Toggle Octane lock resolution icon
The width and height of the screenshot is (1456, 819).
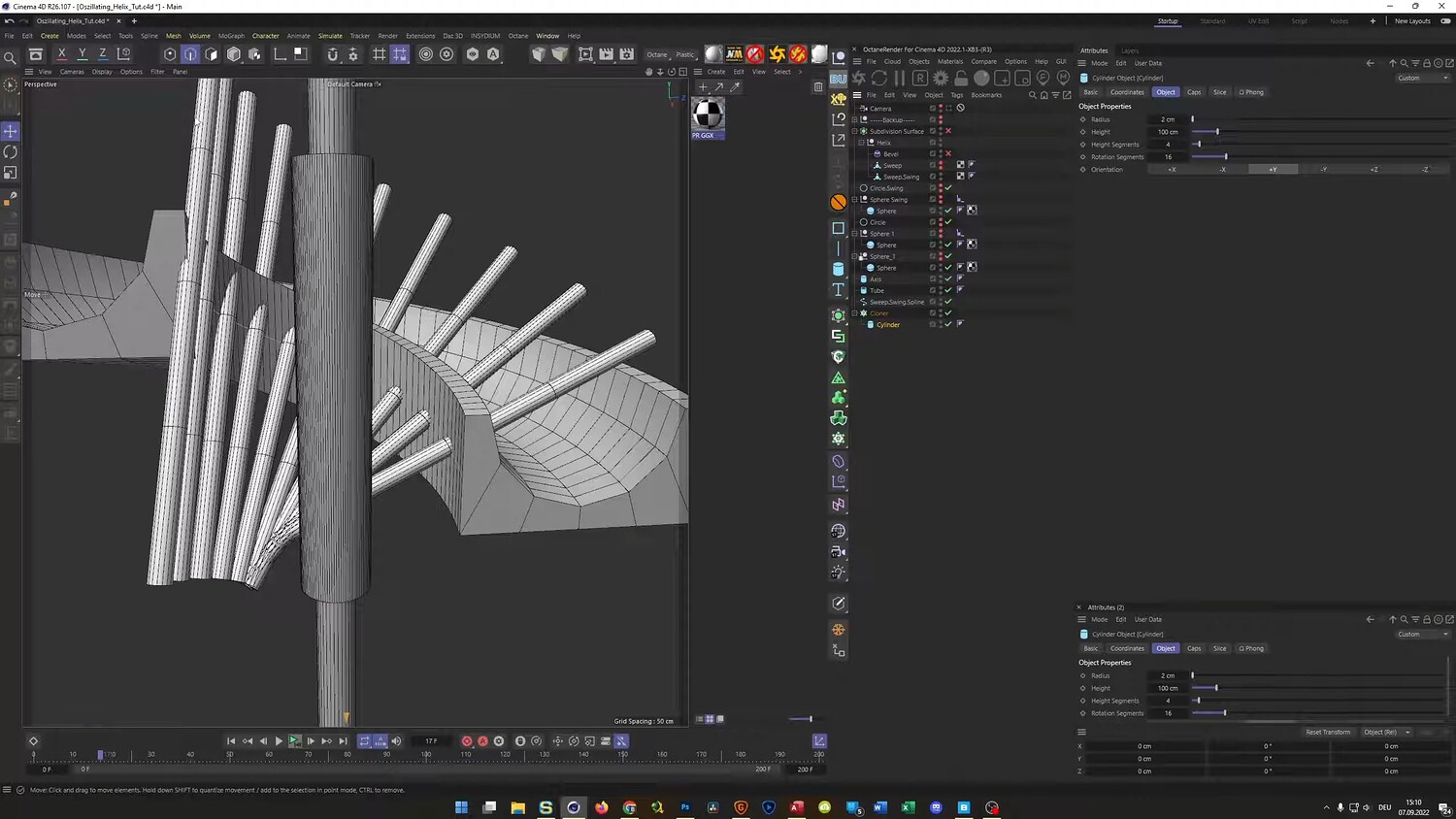pos(961,78)
